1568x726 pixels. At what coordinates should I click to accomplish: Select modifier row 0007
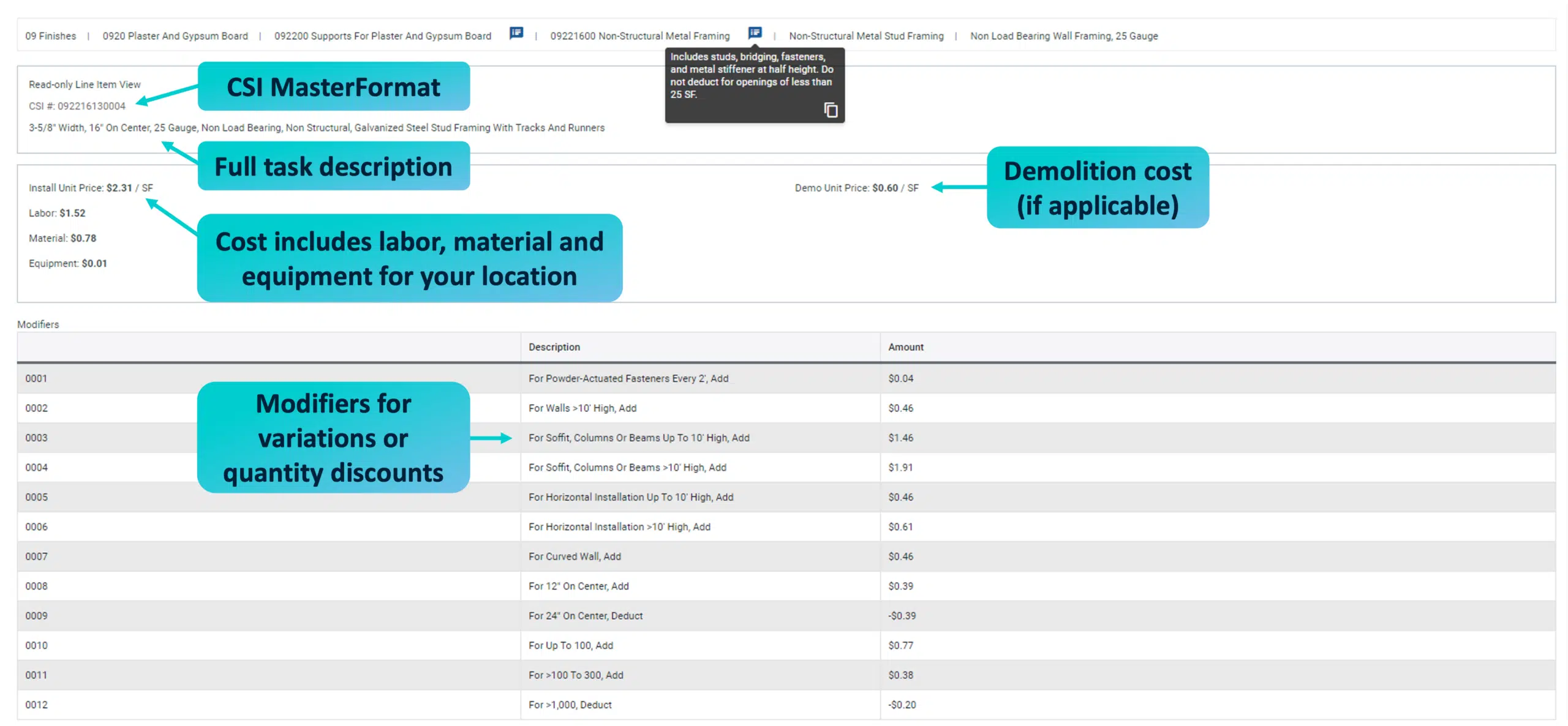click(786, 556)
